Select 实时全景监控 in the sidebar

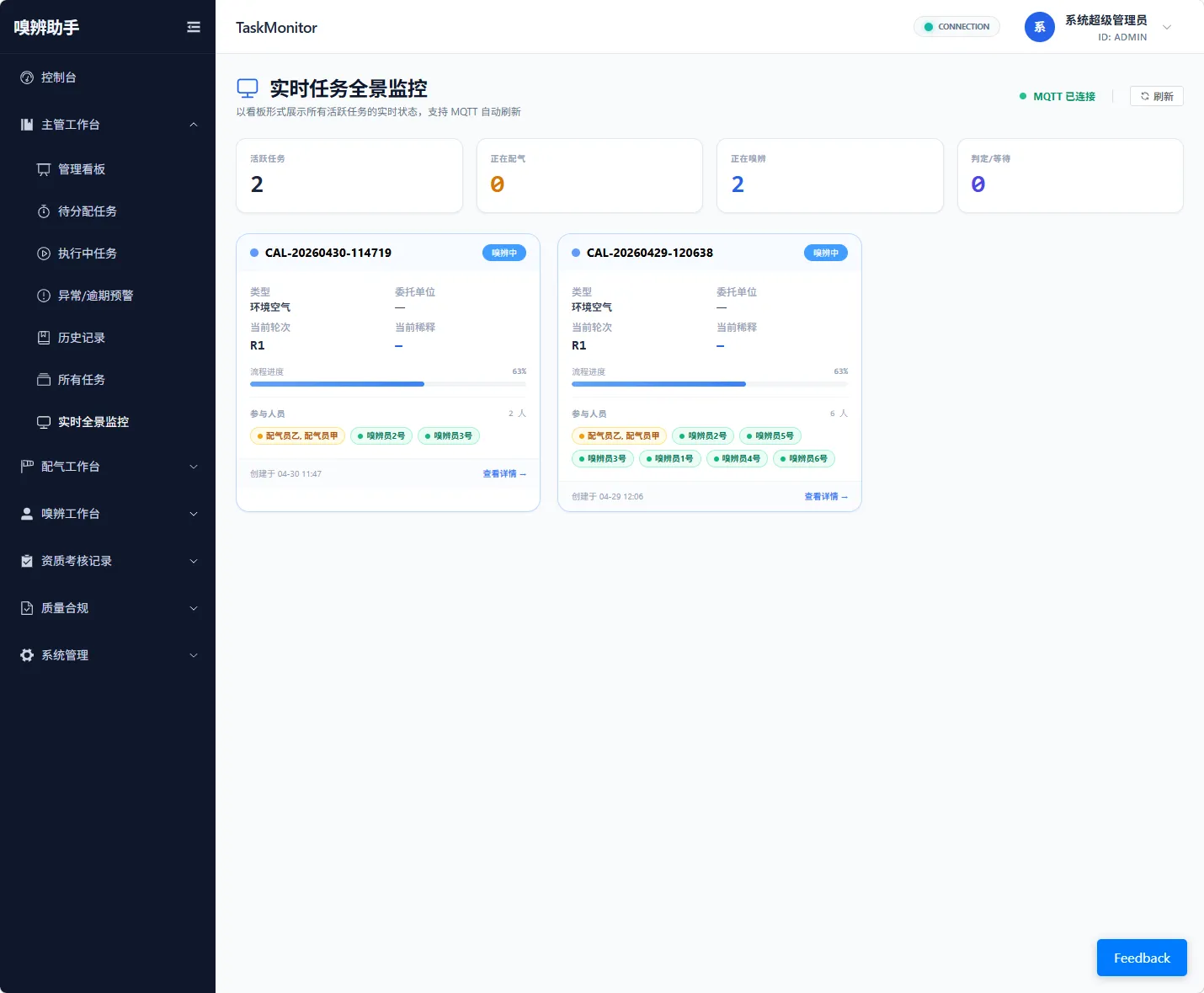click(108, 422)
